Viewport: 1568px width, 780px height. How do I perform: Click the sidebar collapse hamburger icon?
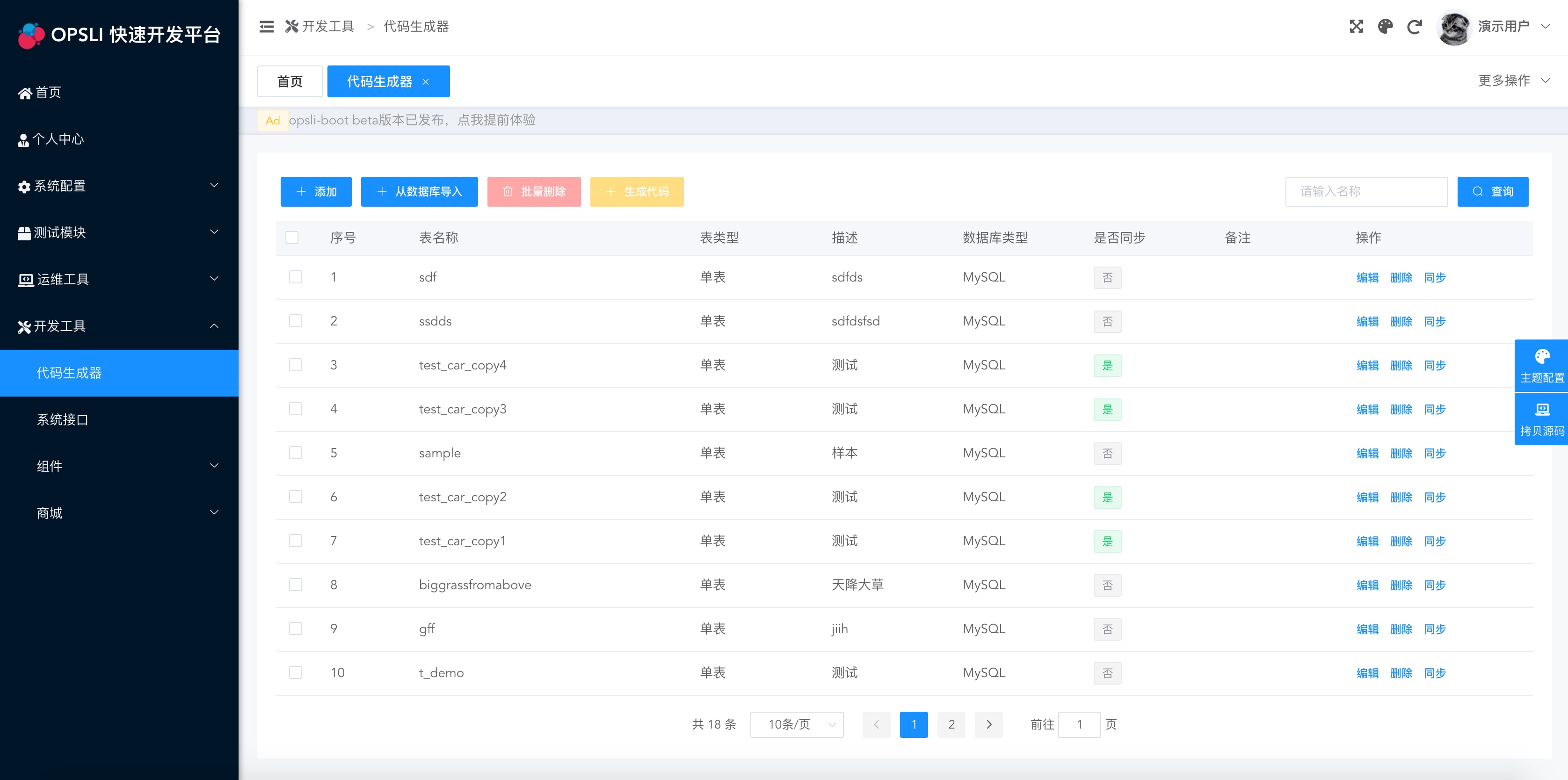[266, 27]
